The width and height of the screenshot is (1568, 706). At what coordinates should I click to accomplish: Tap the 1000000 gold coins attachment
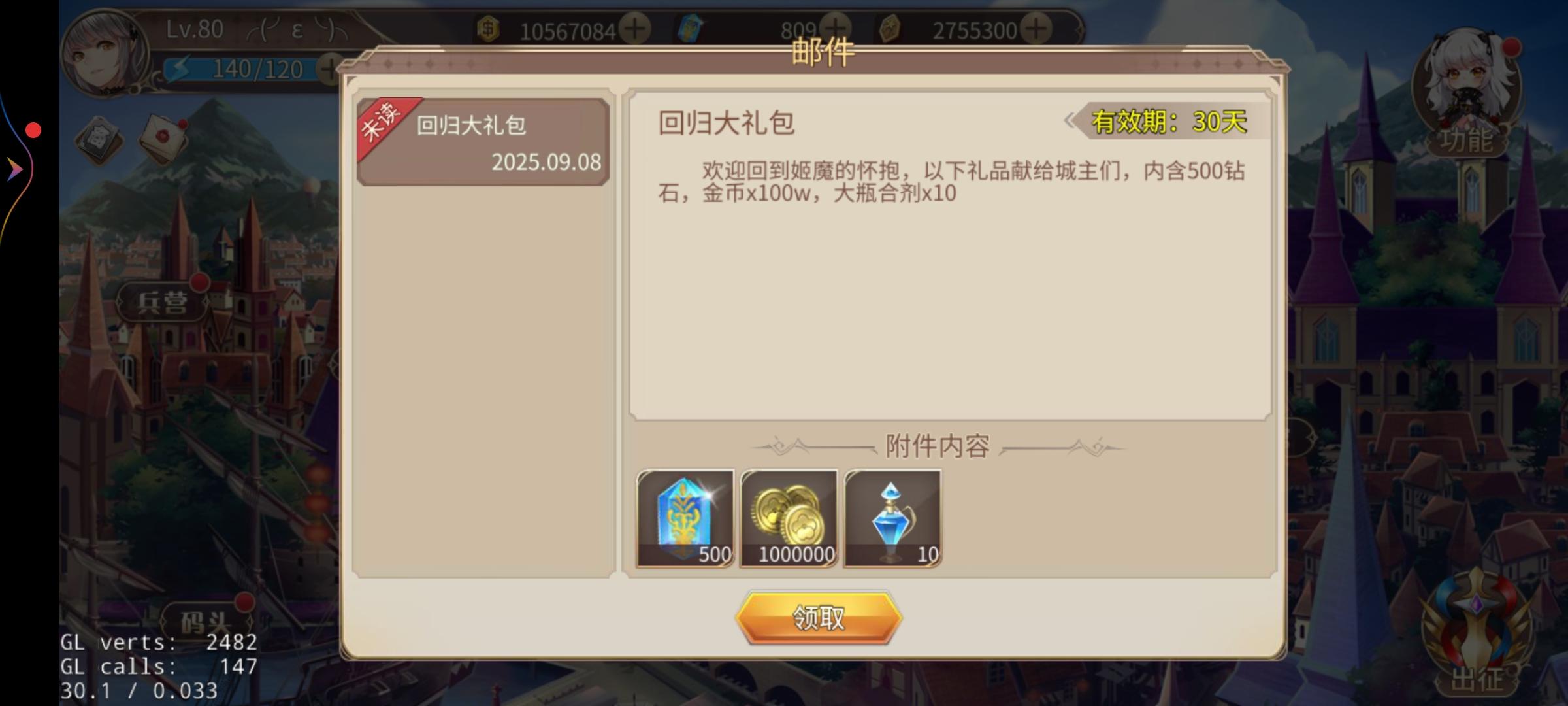click(x=789, y=518)
